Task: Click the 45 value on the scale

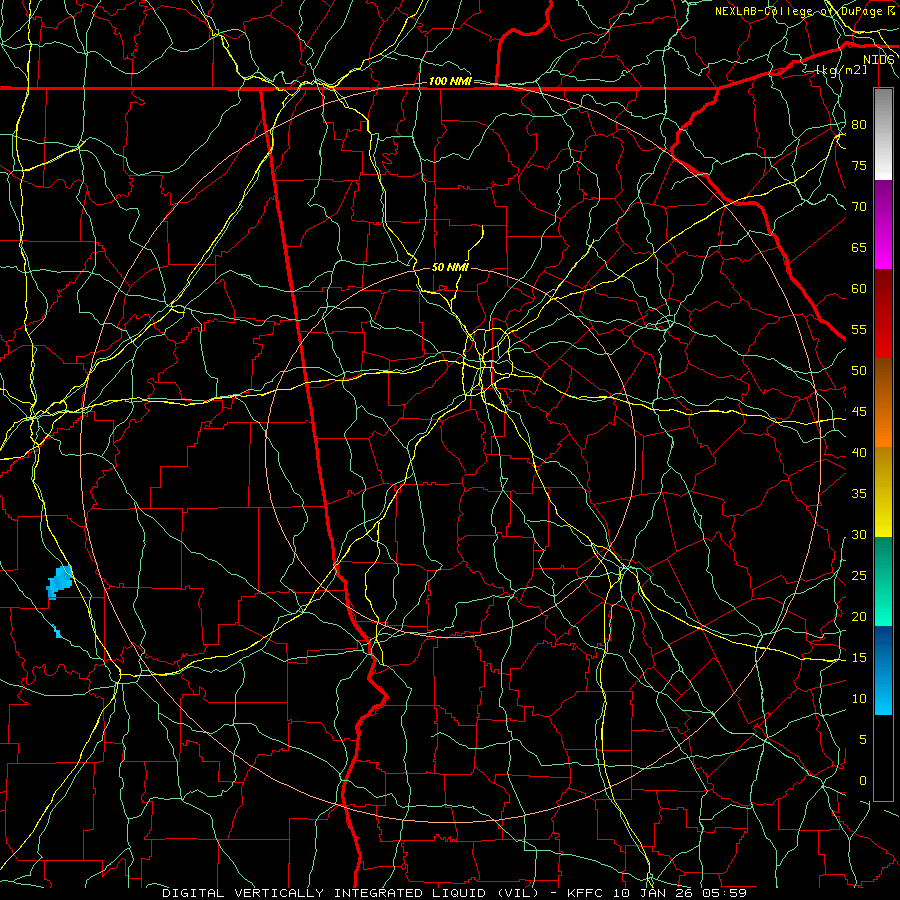Action: click(859, 412)
